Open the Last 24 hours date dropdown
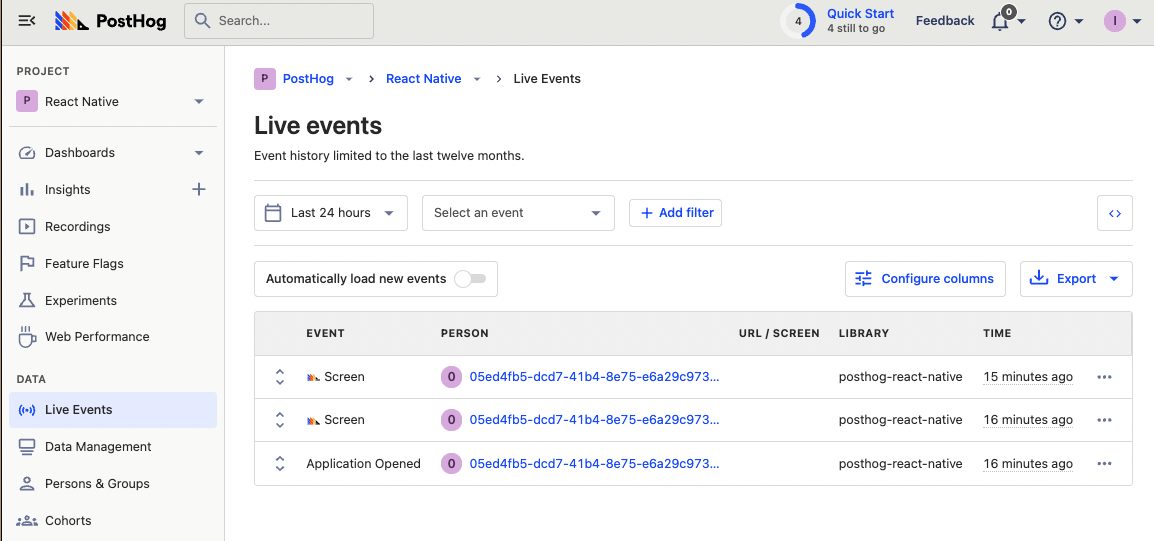Image resolution: width=1154 pixels, height=541 pixels. click(x=330, y=213)
